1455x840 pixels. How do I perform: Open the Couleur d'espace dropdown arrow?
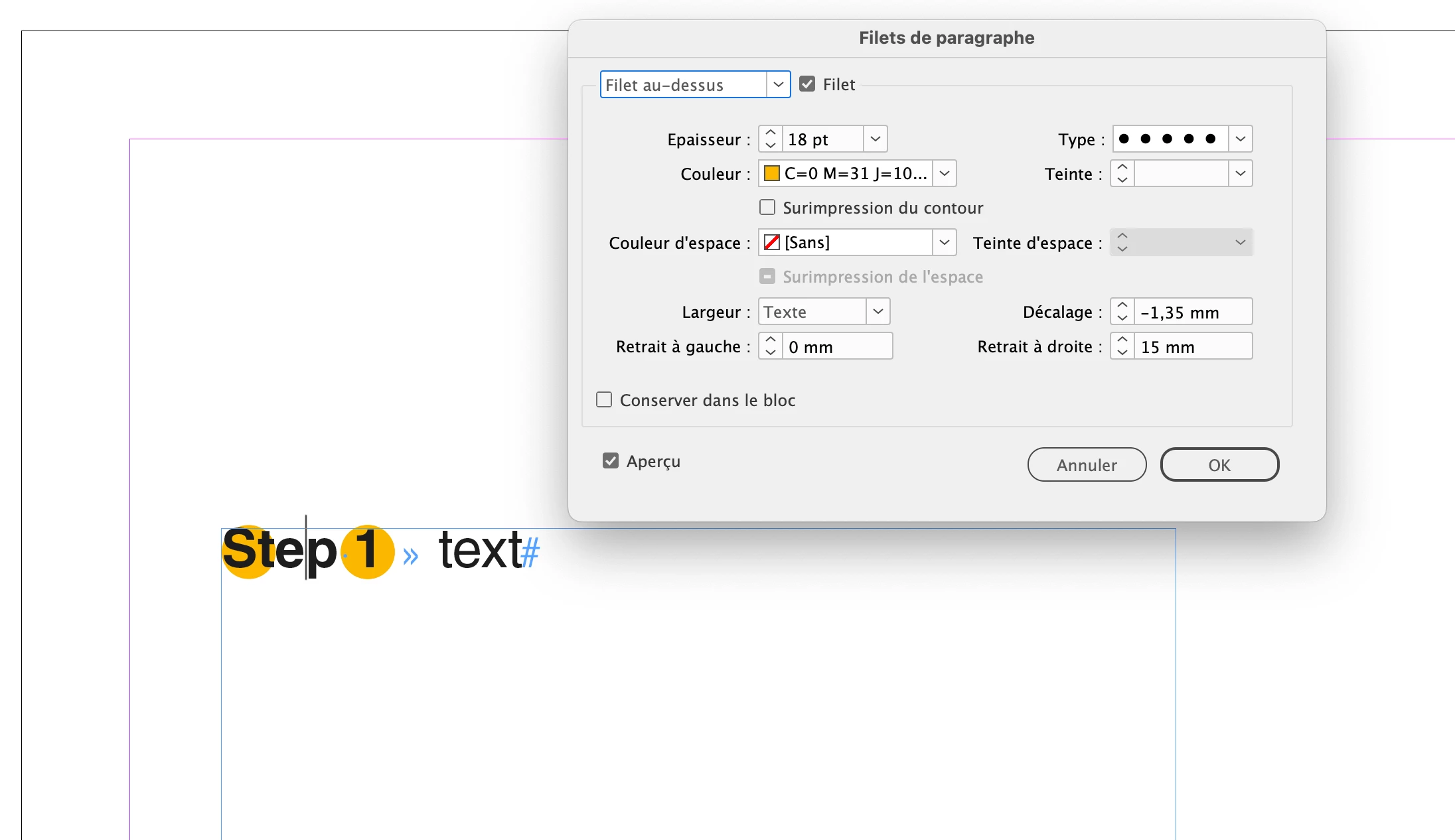pyautogui.click(x=944, y=243)
